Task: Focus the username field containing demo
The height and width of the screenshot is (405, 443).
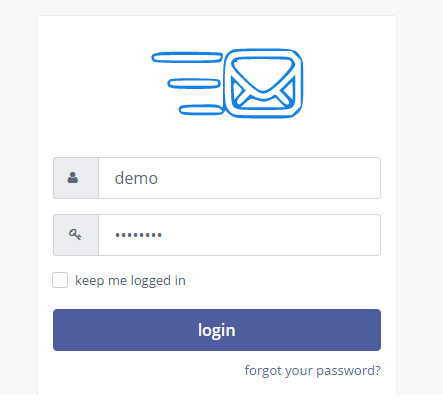Action: tap(239, 178)
